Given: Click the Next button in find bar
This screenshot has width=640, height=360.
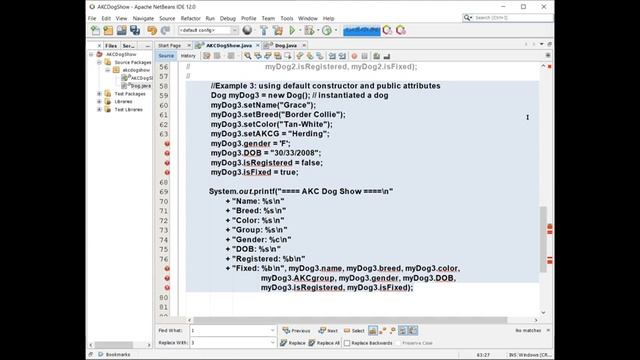Looking at the screenshot, I should (x=328, y=331).
